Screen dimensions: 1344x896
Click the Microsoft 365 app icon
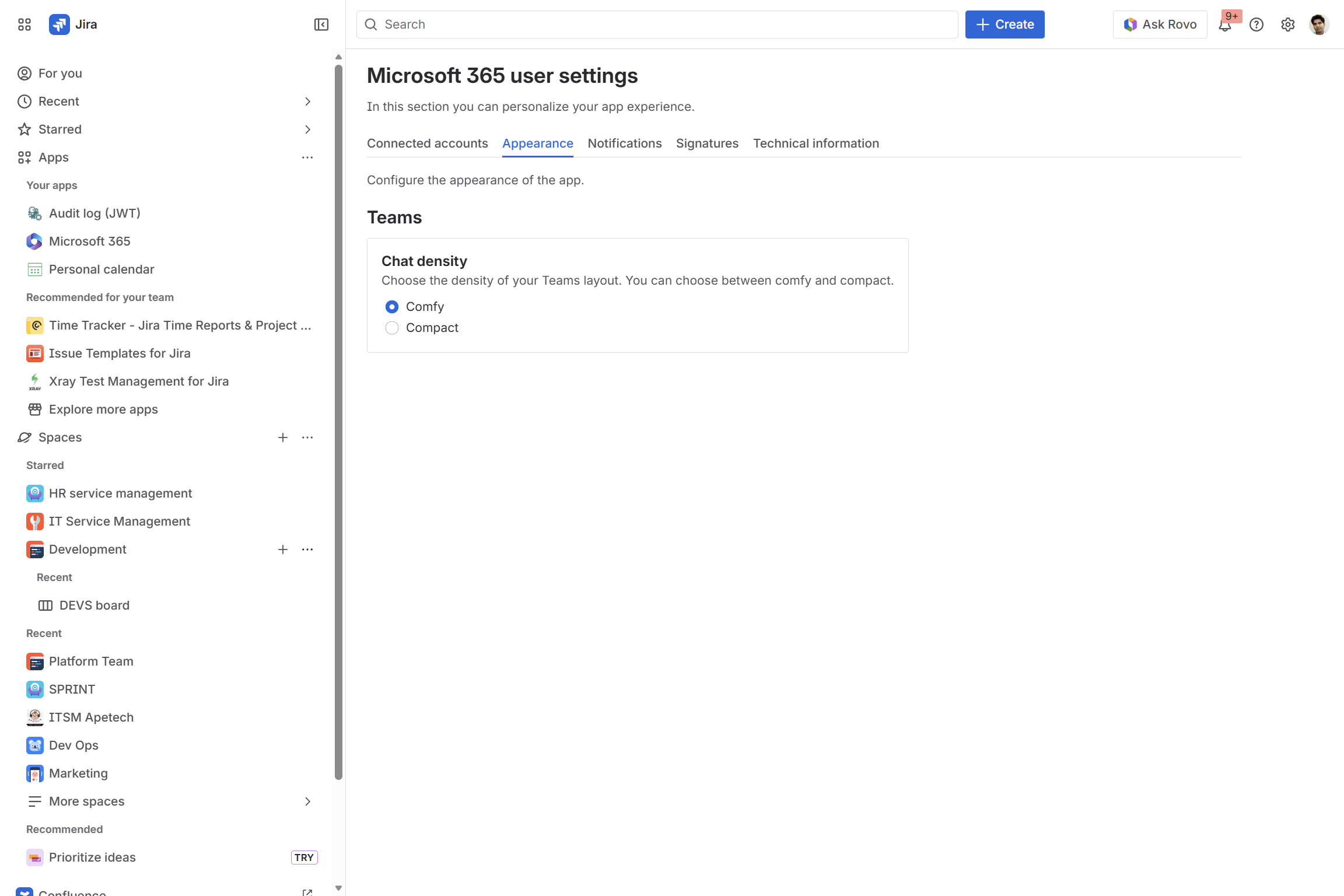pyautogui.click(x=35, y=242)
